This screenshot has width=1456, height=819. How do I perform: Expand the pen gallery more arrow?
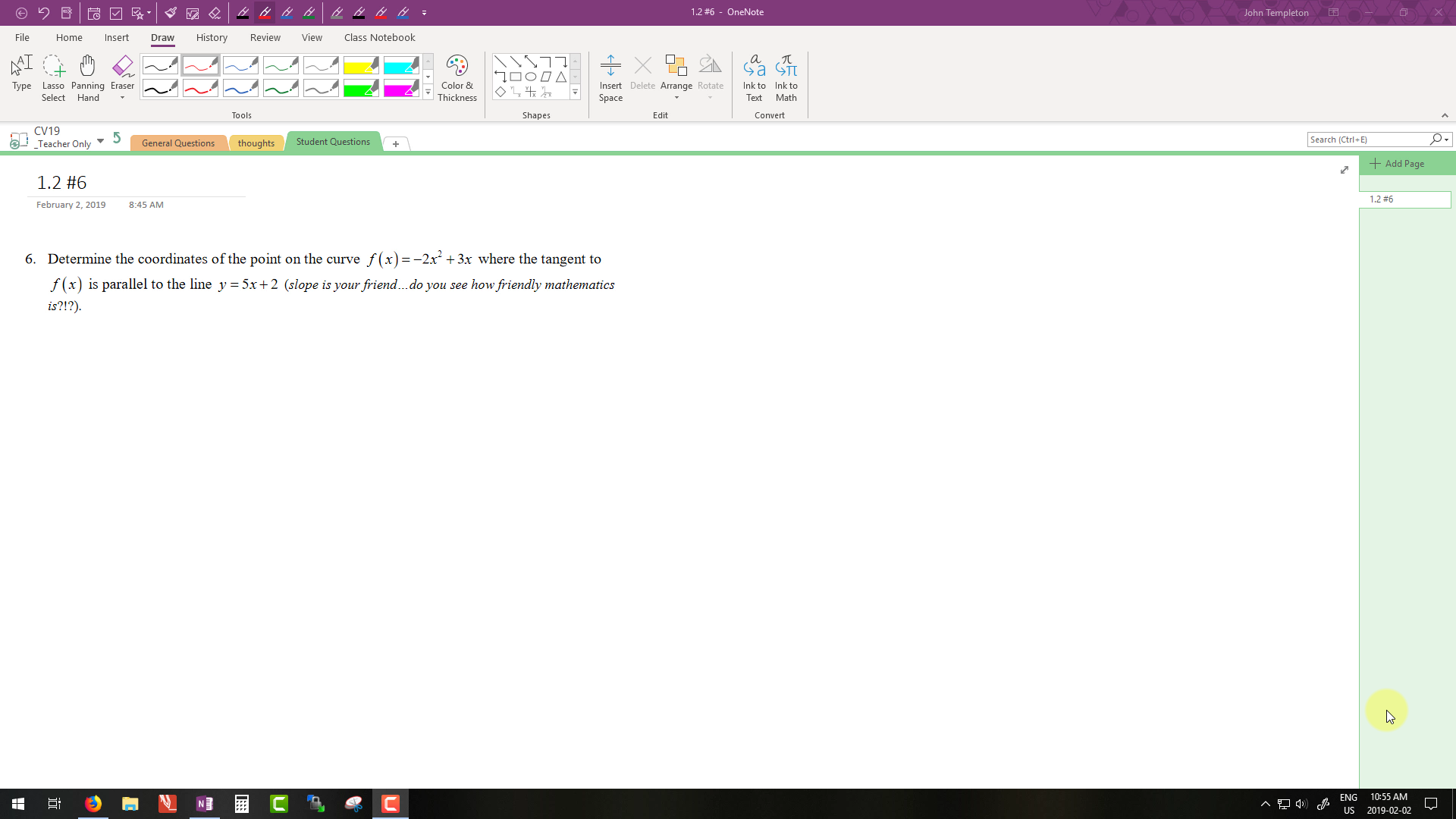coord(428,92)
